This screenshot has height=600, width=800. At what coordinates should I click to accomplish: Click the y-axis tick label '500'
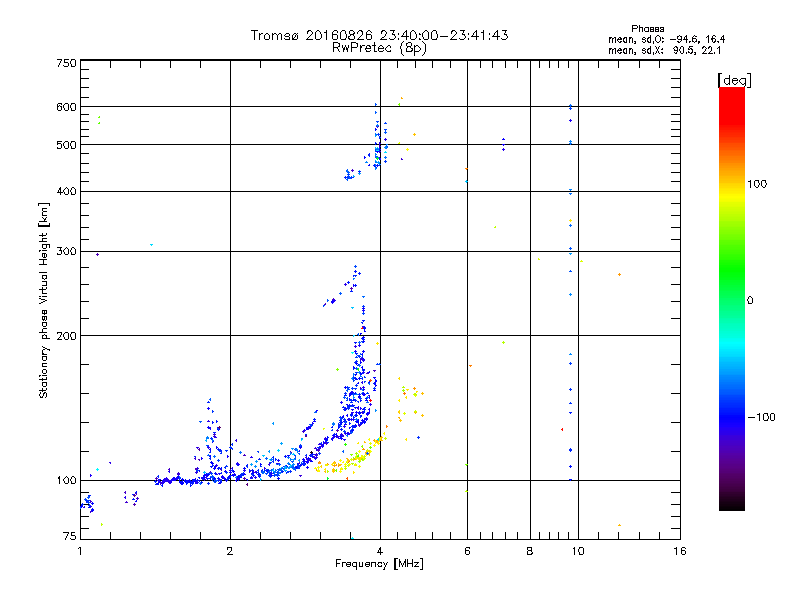click(66, 145)
